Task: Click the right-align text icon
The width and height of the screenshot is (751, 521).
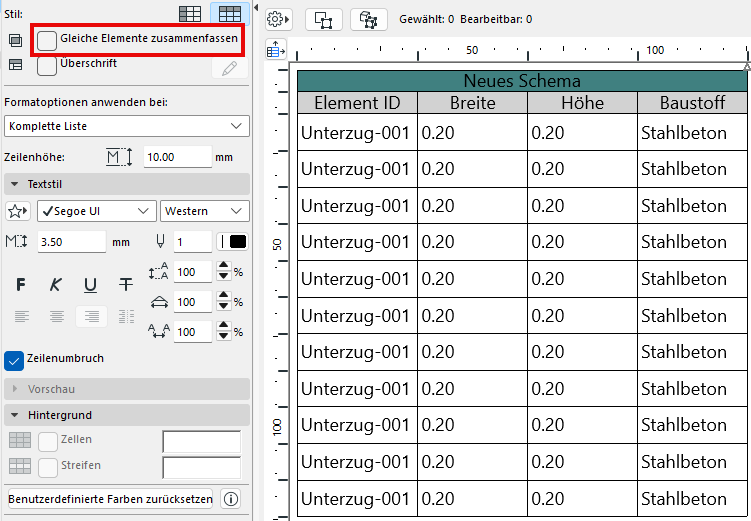Action: (x=90, y=316)
